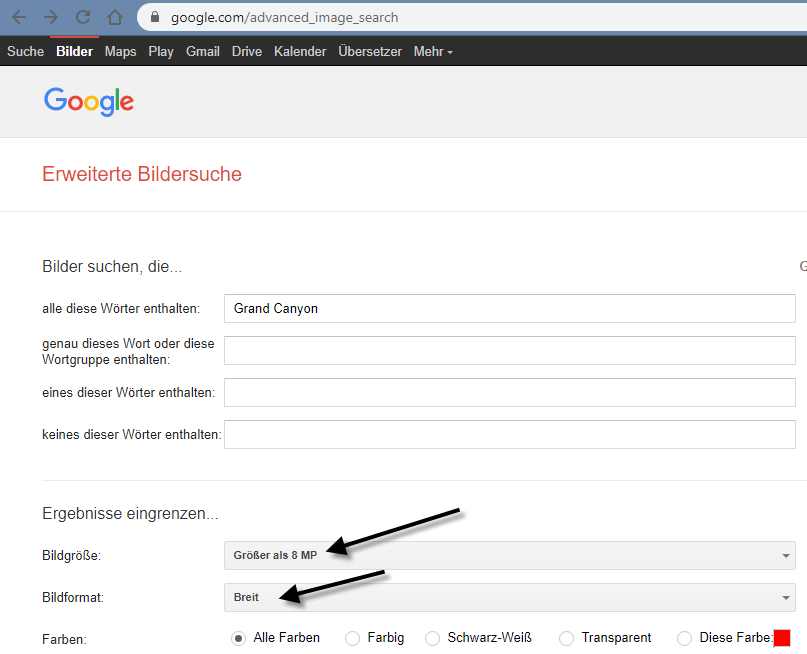Open the Bildformat dropdown showing Breit
Screen dimensions: 807x654
(x=510, y=597)
